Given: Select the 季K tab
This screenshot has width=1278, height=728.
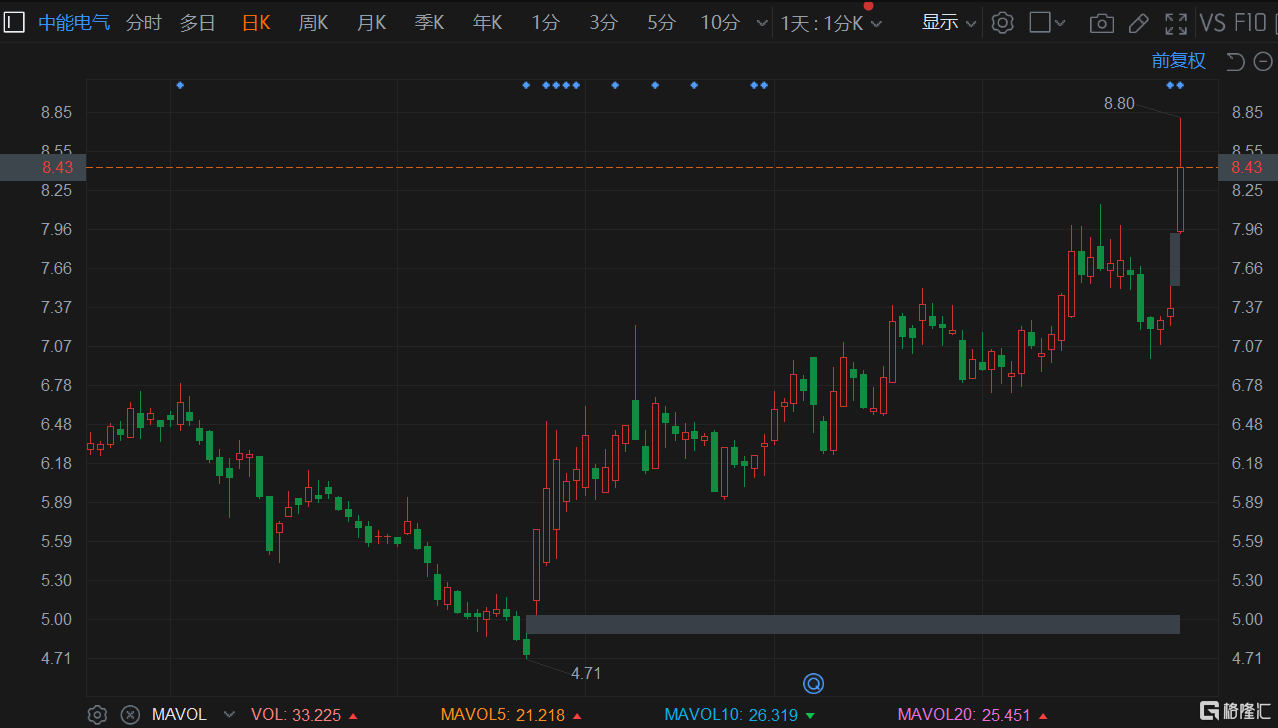Looking at the screenshot, I should 430,22.
